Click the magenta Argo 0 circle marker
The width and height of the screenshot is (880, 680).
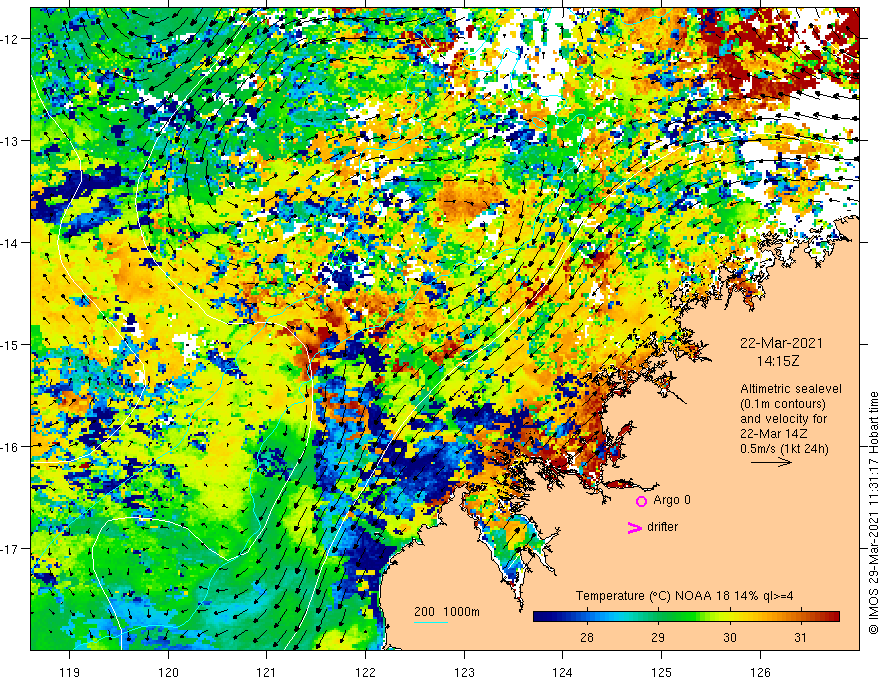pos(641,501)
